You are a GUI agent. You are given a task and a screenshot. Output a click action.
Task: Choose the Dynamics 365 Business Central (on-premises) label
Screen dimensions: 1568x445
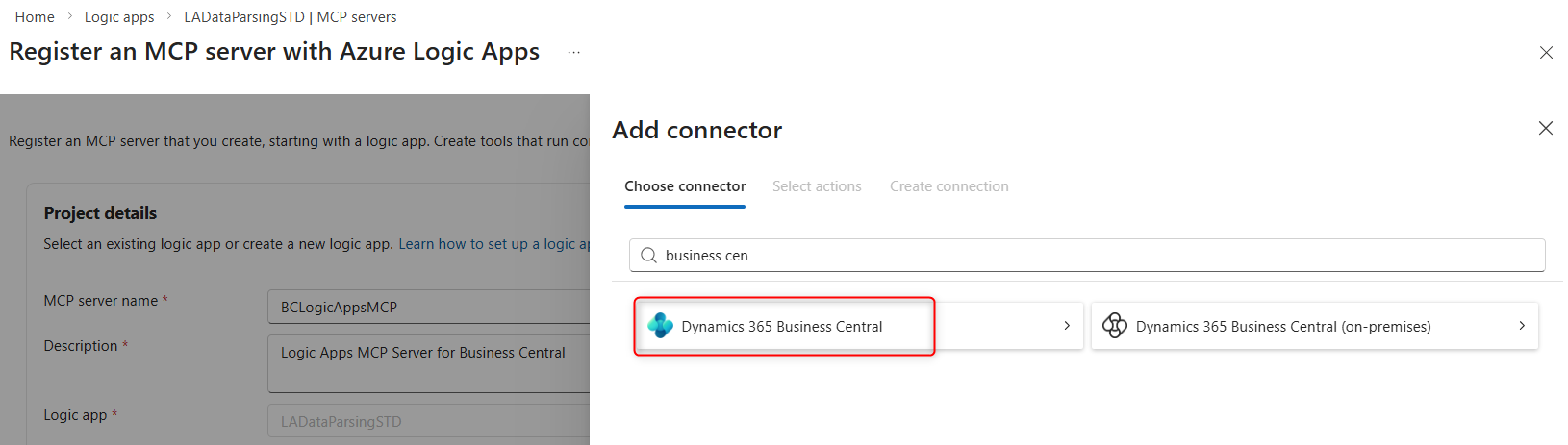1282,327
